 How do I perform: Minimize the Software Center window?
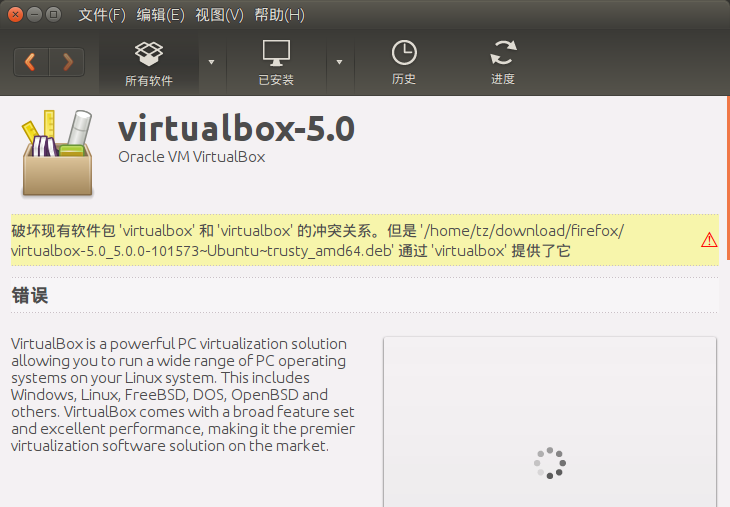pyautogui.click(x=34, y=15)
